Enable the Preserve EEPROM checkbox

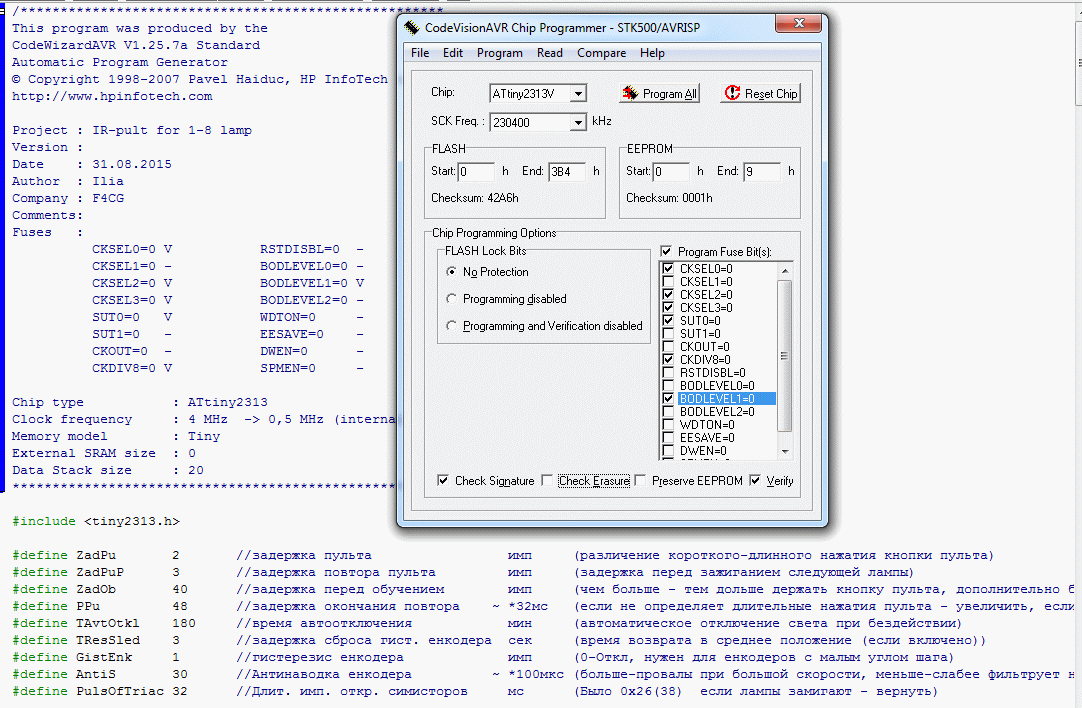click(x=640, y=481)
